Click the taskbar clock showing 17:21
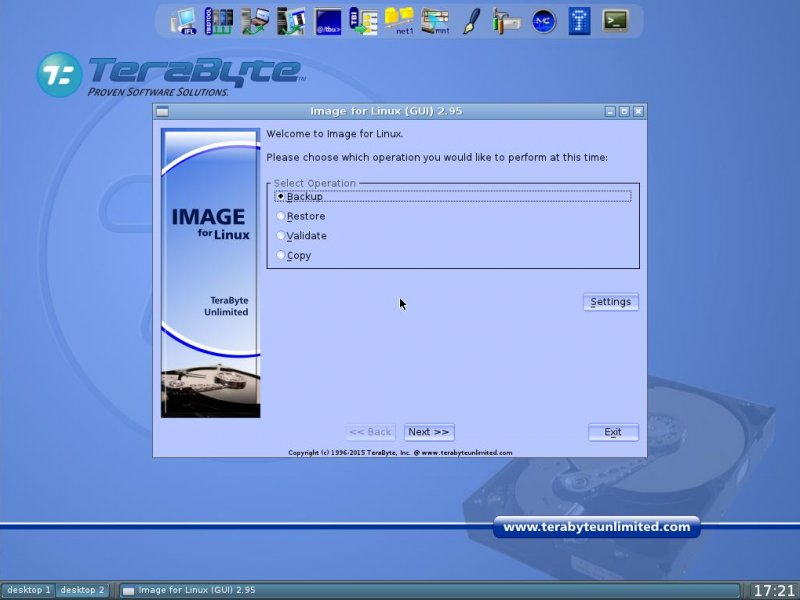 coord(773,591)
